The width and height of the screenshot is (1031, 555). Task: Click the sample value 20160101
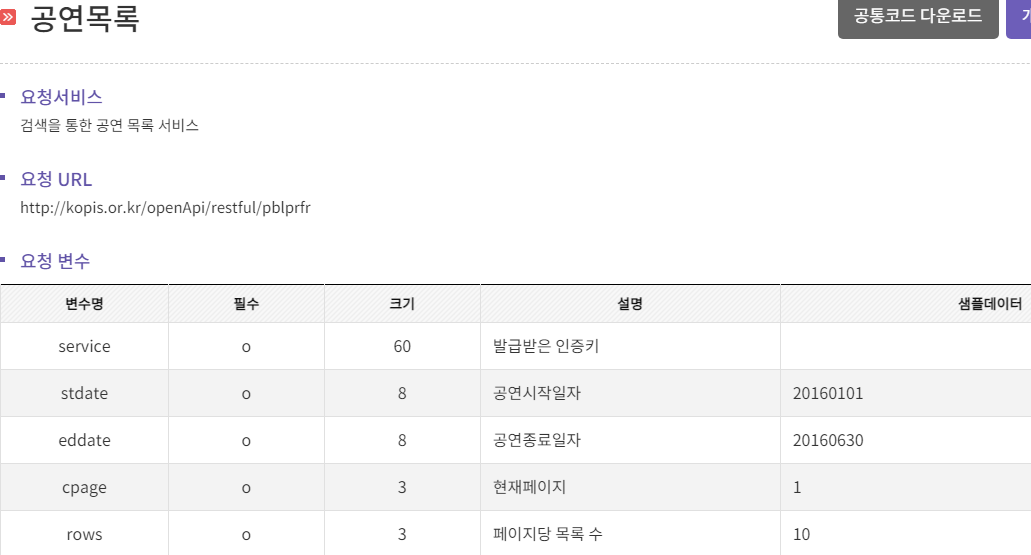(x=828, y=393)
